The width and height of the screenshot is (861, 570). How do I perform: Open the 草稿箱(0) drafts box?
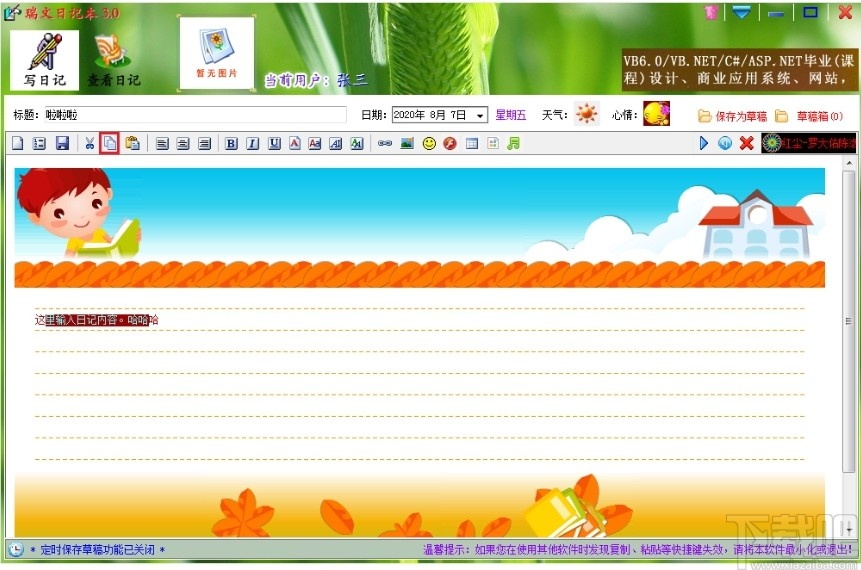pyautogui.click(x=809, y=116)
